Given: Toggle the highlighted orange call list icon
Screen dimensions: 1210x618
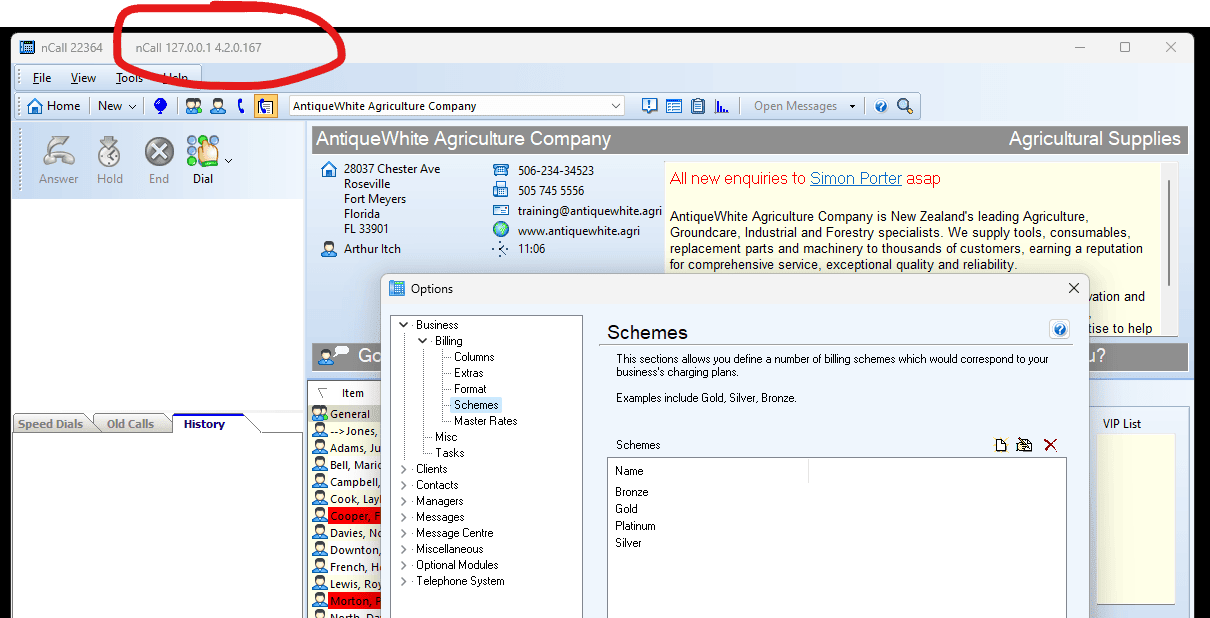Looking at the screenshot, I should click(265, 106).
